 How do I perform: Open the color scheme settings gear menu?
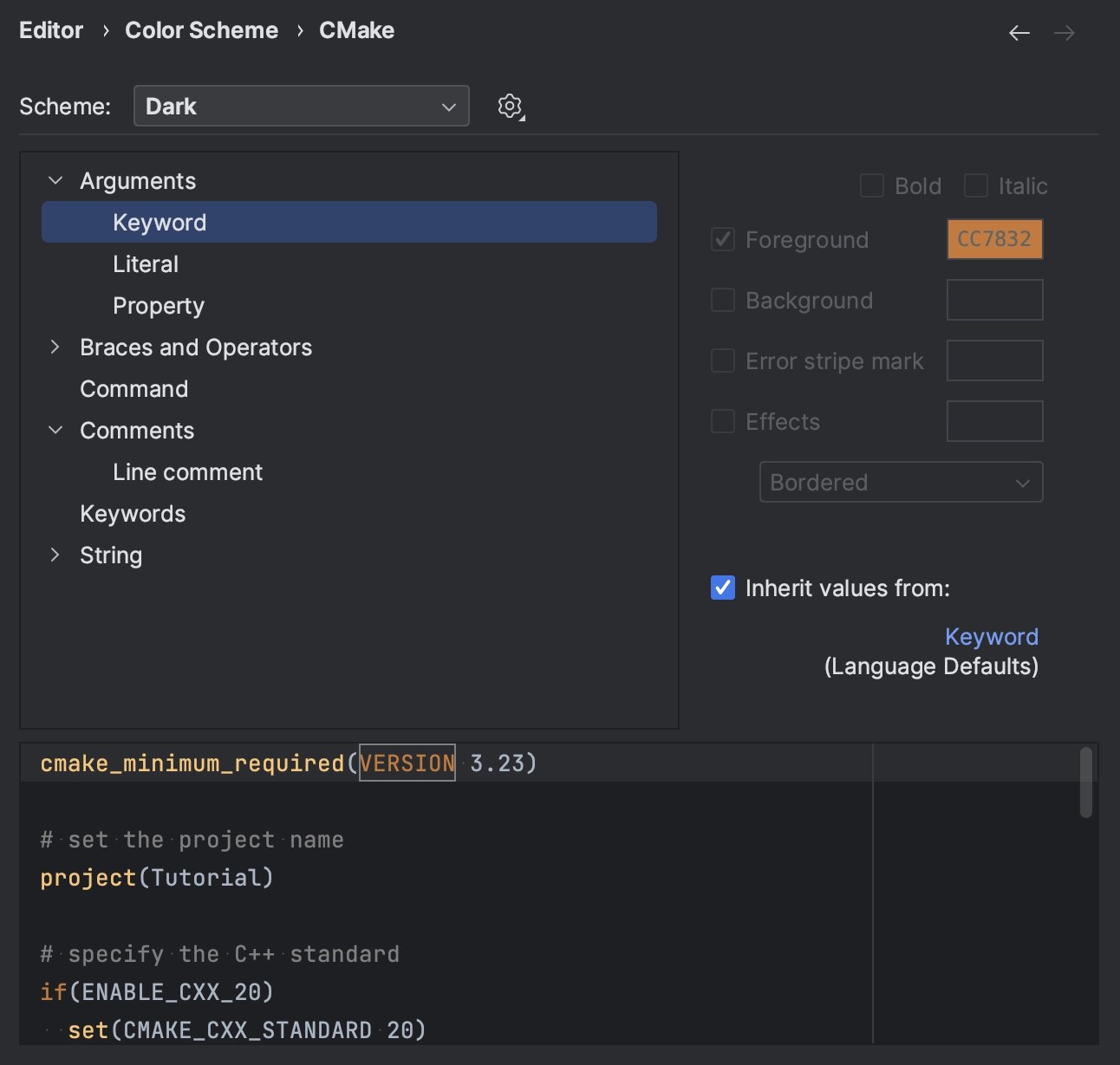click(x=510, y=106)
